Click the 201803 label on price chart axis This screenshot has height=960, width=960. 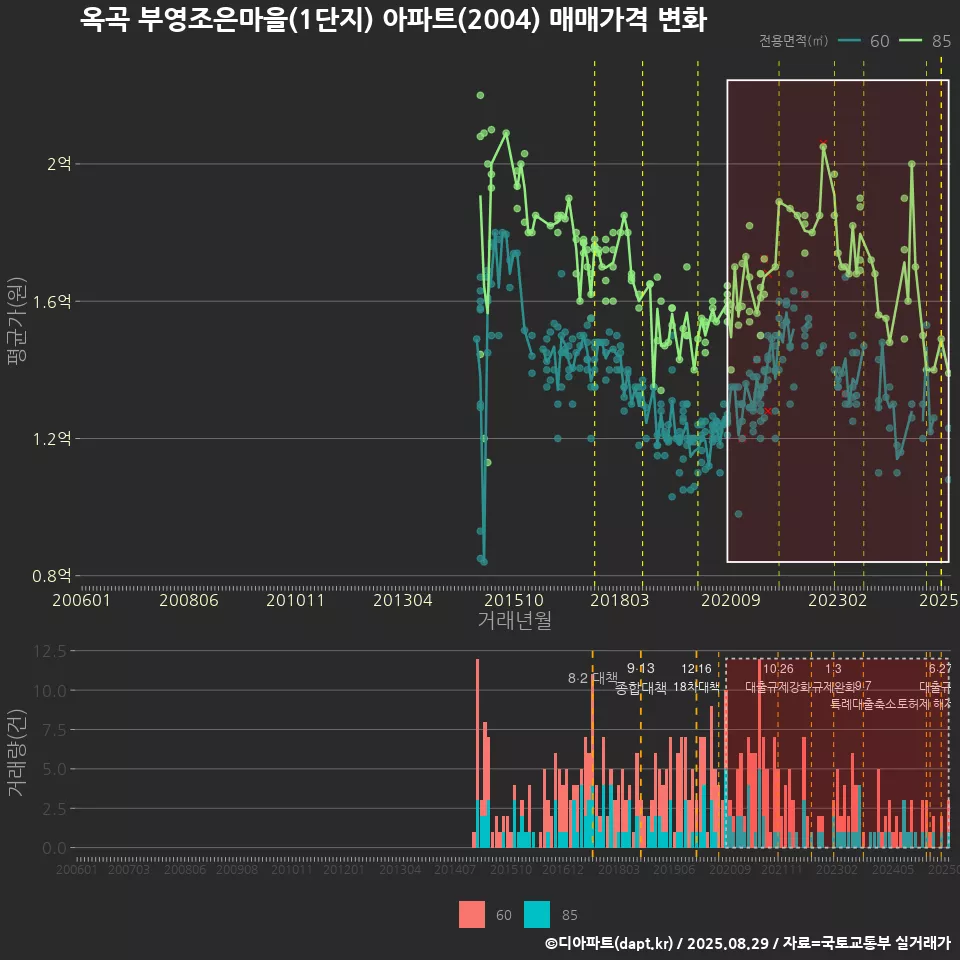(x=620, y=600)
